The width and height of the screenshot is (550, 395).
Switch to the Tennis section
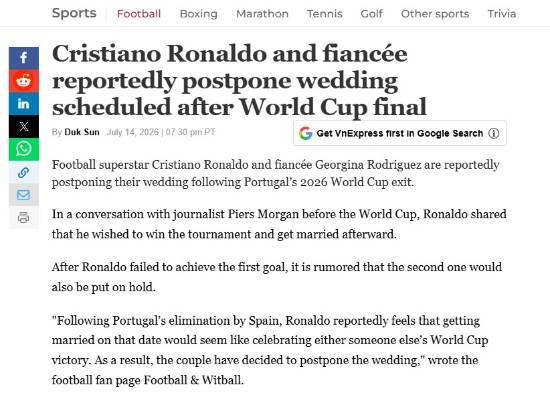coord(324,14)
